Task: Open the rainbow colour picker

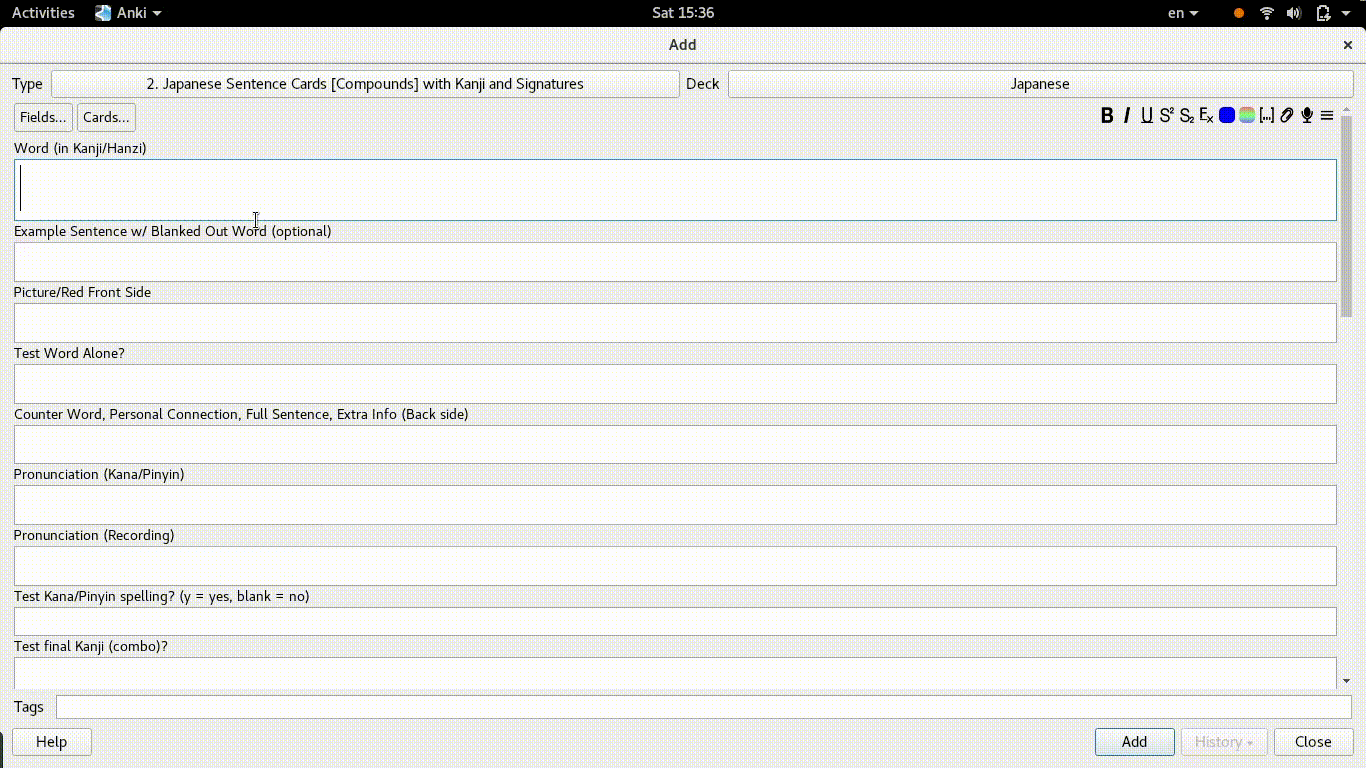Action: (1247, 116)
